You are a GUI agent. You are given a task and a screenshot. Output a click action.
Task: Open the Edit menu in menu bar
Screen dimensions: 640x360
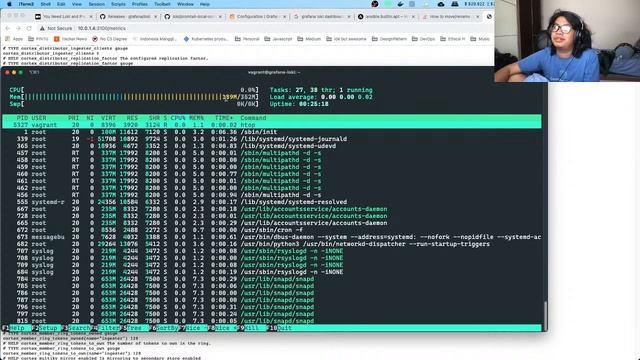tap(61, 4)
